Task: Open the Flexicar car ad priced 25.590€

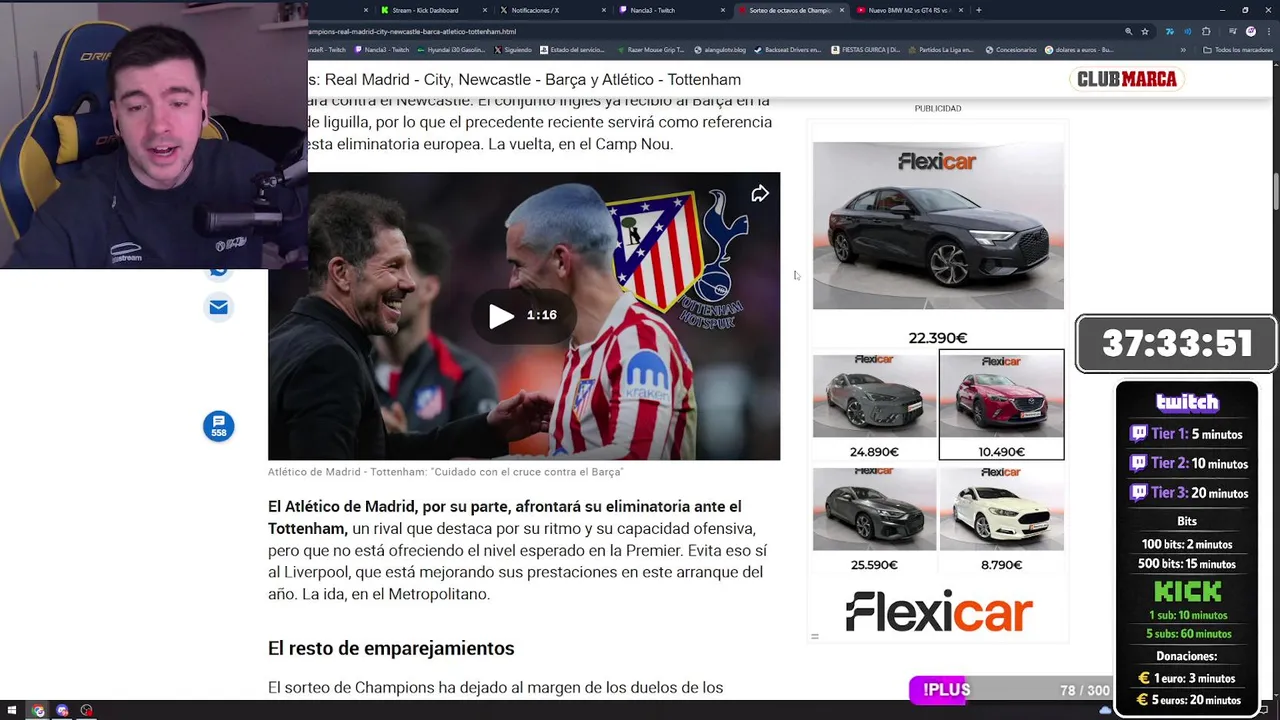Action: click(874, 519)
